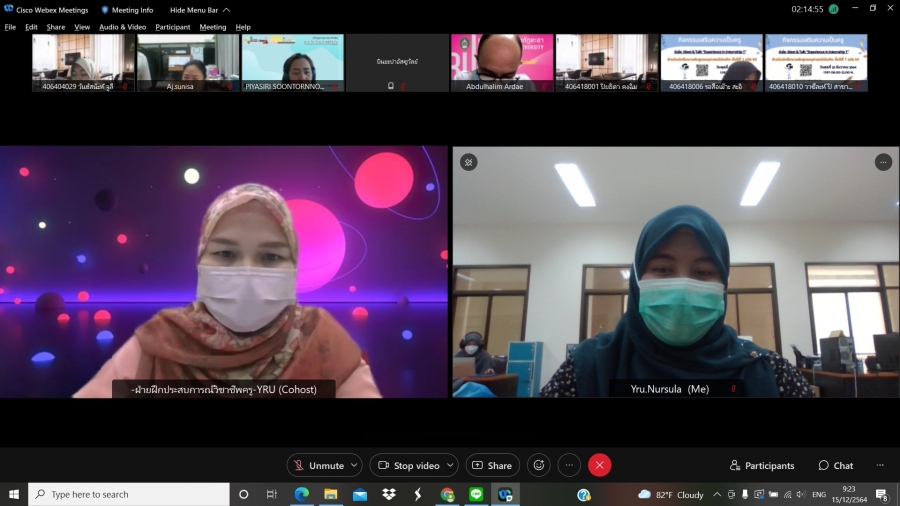Open audio options arrow beside Unmute
The image size is (900, 506).
click(x=354, y=465)
